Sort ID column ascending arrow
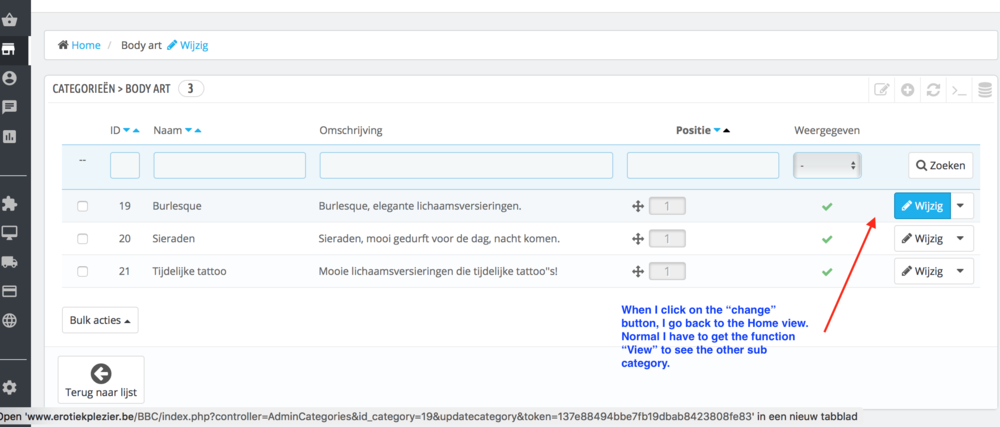Viewport: 1000px width, 427px height. coord(136,130)
